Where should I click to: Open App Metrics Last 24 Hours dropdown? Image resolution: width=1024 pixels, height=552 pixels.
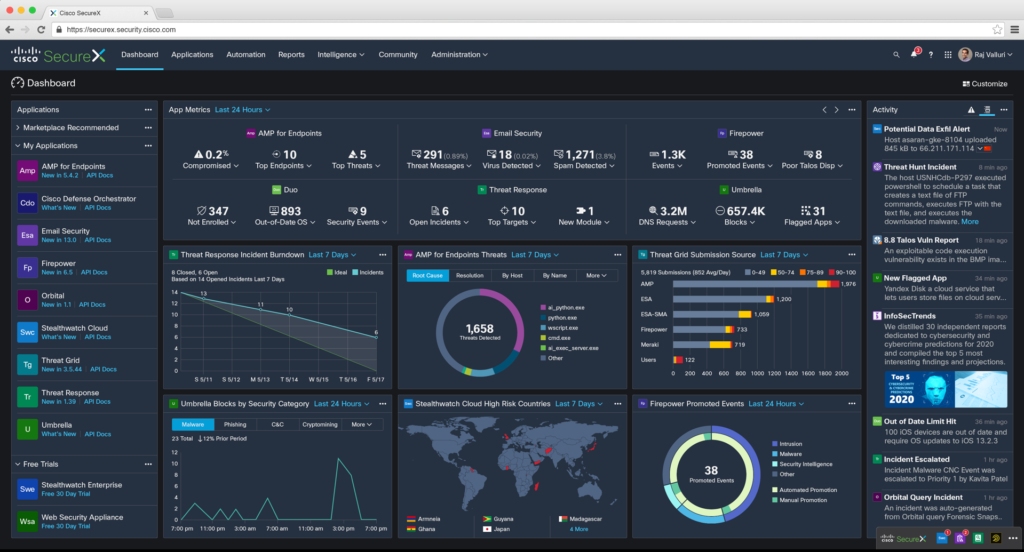pos(243,109)
